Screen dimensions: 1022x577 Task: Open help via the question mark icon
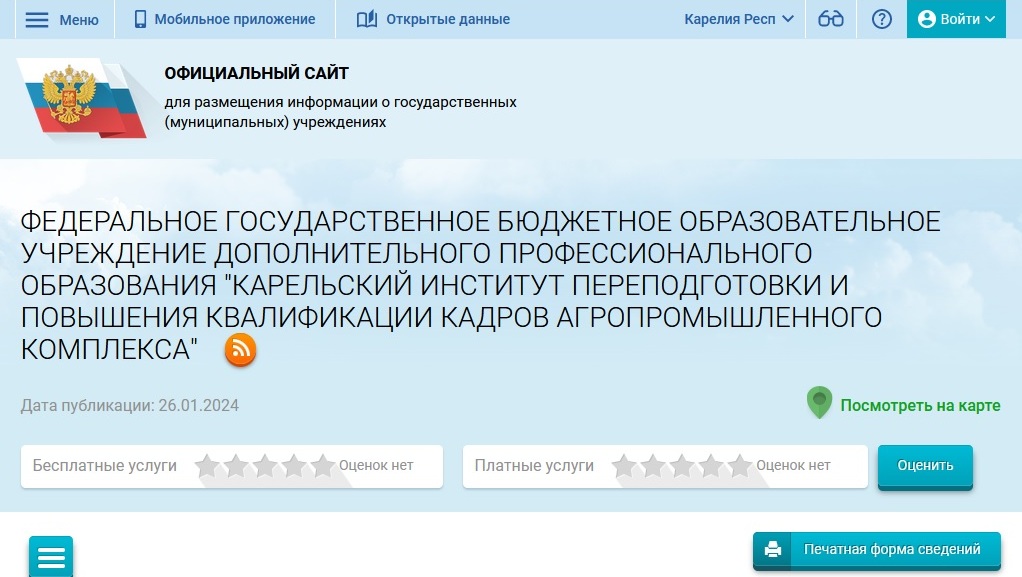coord(881,19)
